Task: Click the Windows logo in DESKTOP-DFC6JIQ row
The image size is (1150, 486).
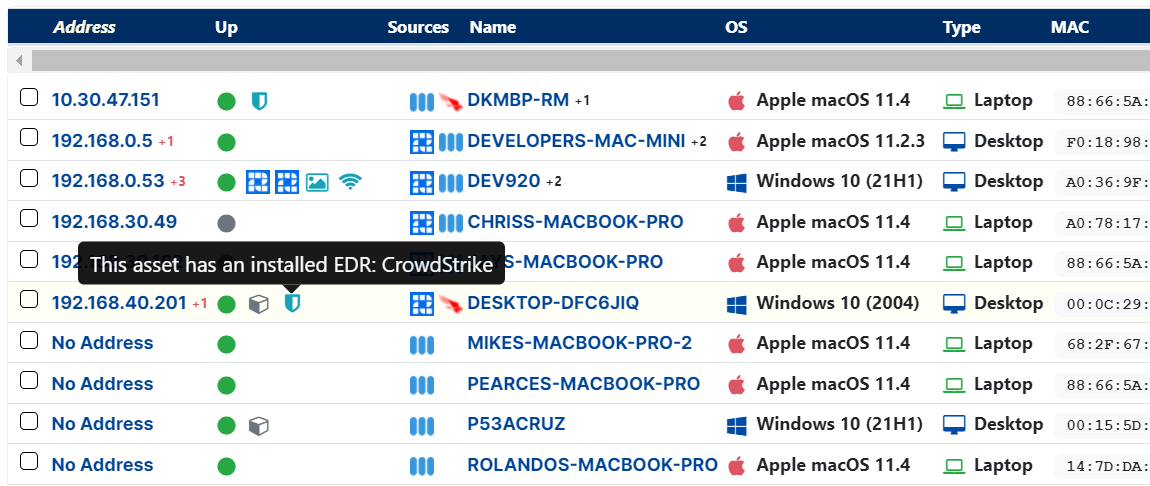Action: click(x=736, y=303)
